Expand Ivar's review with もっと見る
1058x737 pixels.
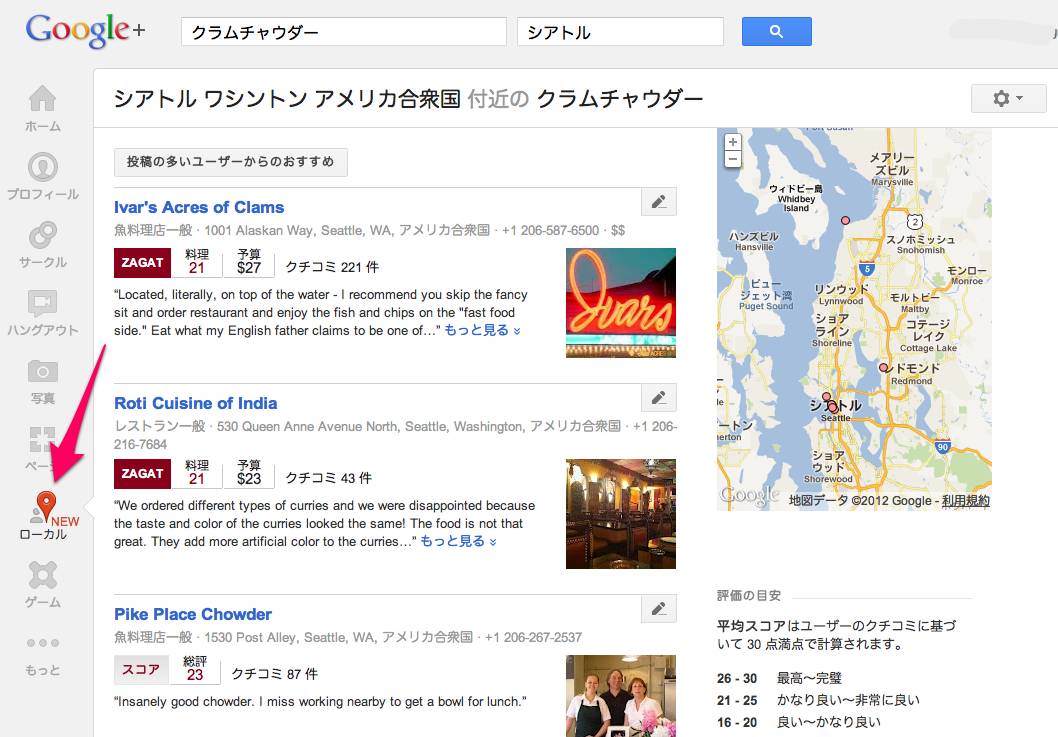(x=482, y=331)
